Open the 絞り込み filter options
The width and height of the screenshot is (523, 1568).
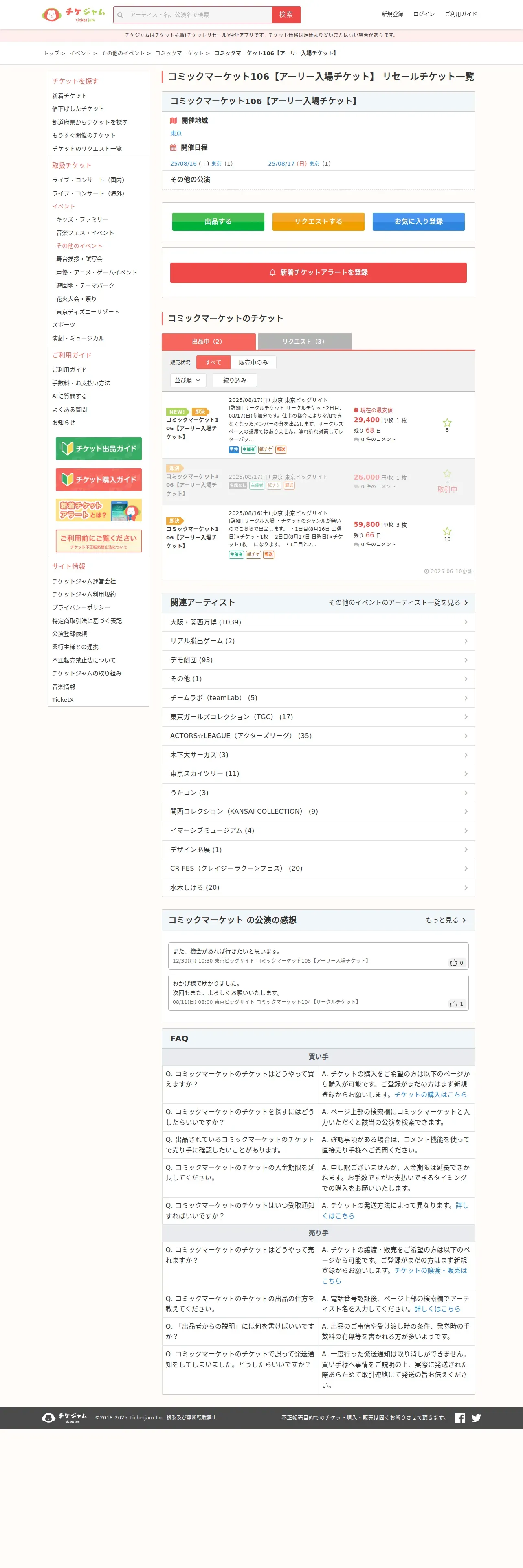point(234,381)
